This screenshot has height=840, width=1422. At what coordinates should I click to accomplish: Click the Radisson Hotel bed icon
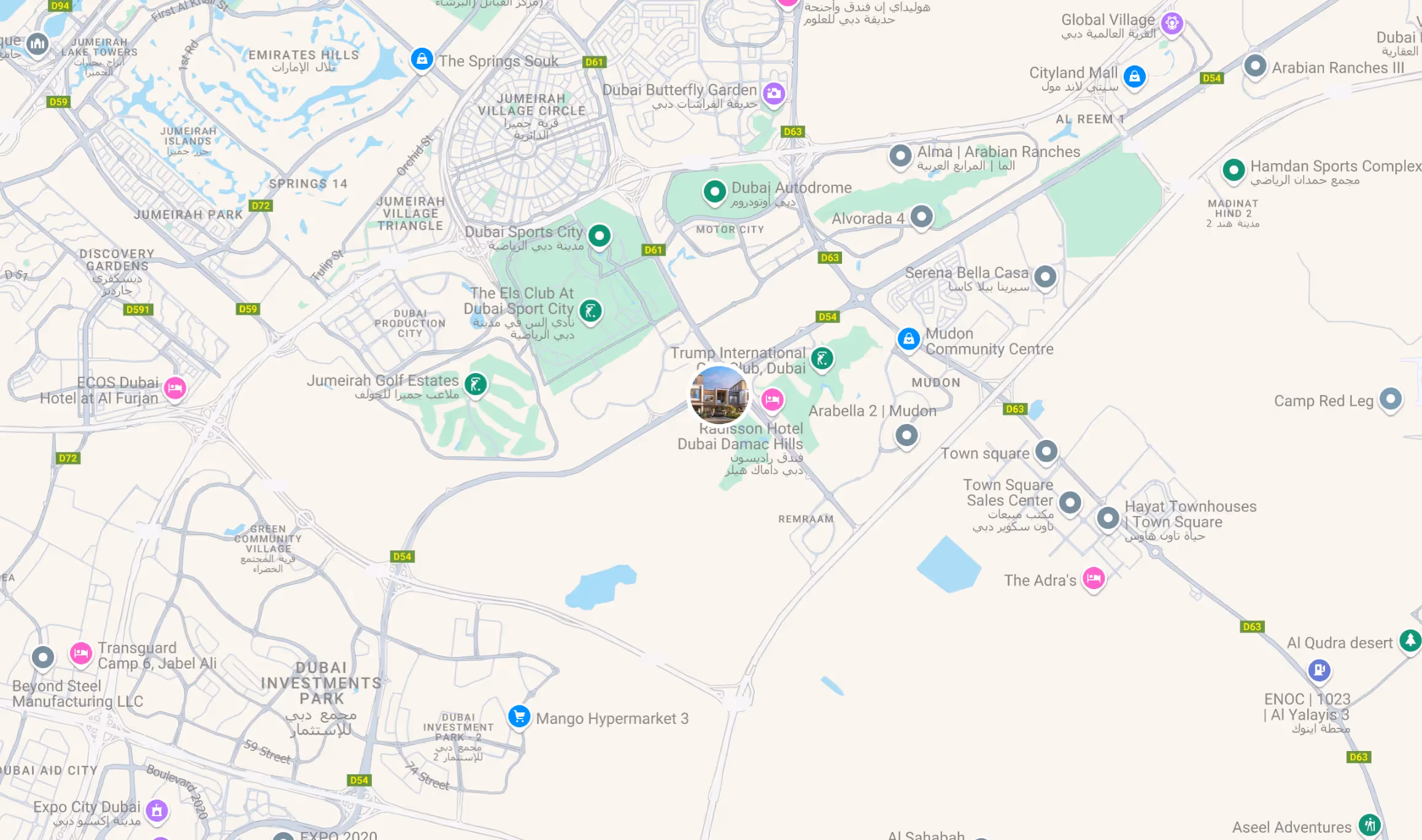pos(772,400)
